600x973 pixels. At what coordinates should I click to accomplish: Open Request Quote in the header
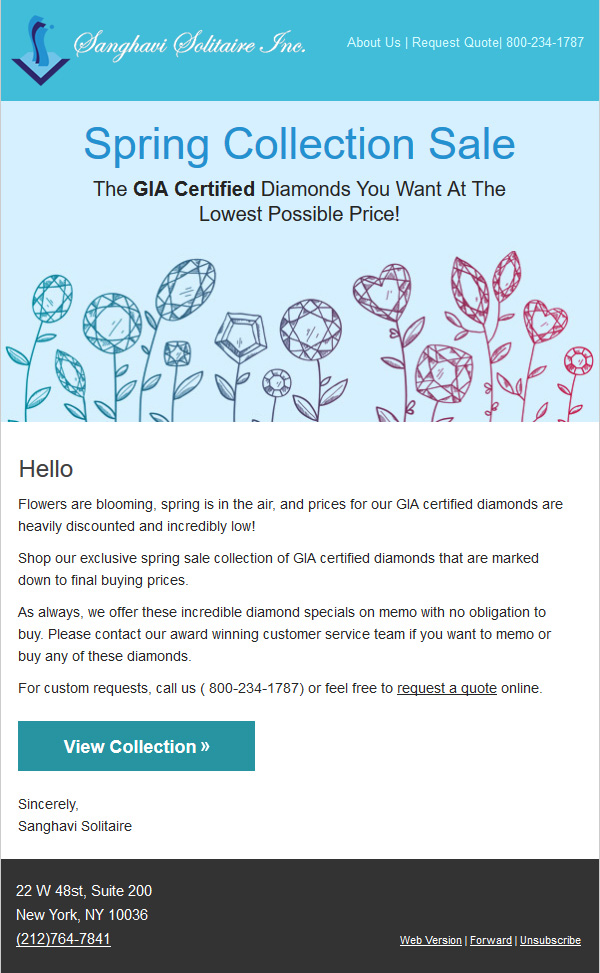[455, 43]
